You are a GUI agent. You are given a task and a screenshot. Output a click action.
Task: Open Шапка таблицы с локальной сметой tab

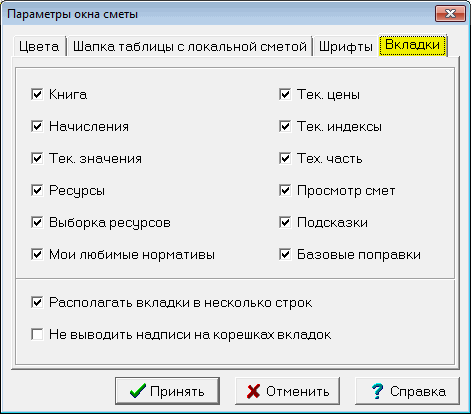(x=190, y=46)
